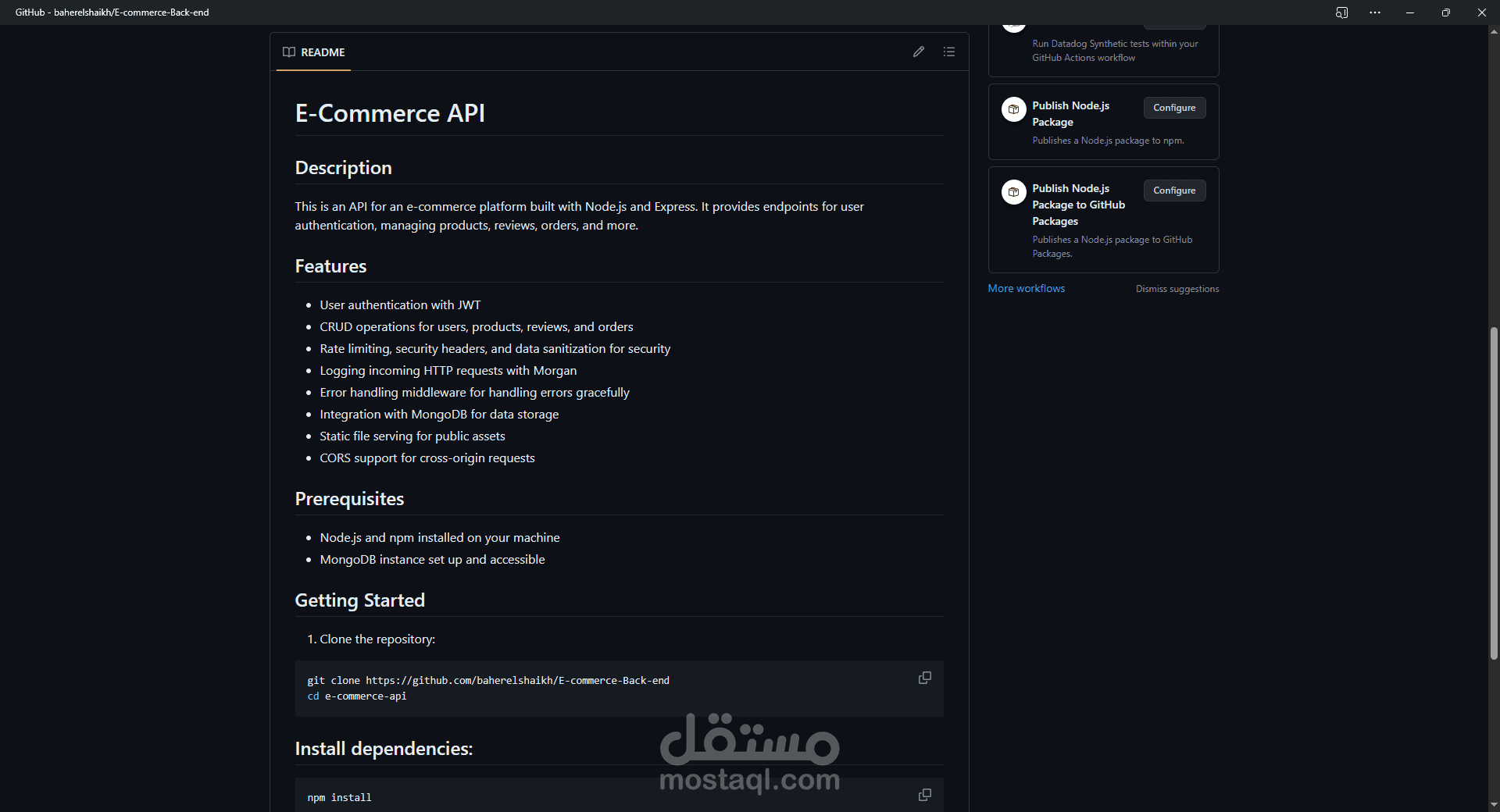
Task: Configure the Publish Node.js Package workflow
Action: (1174, 108)
